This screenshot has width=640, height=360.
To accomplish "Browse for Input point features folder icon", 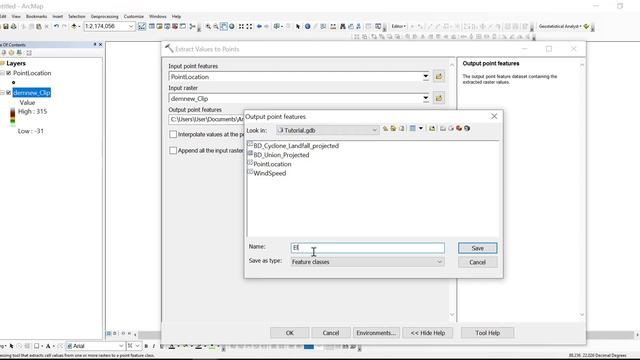I will (x=439, y=76).
